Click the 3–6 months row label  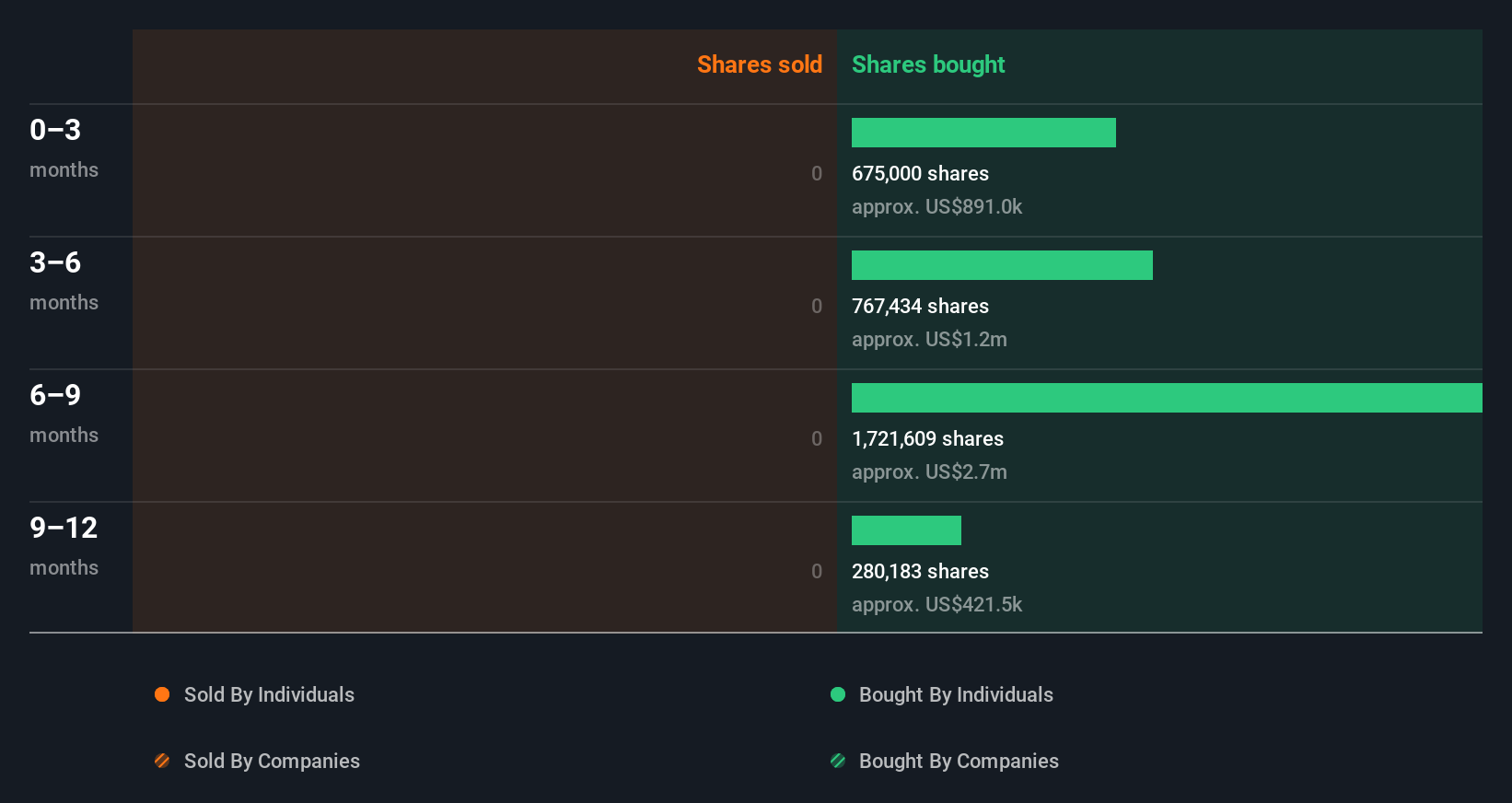point(64,281)
